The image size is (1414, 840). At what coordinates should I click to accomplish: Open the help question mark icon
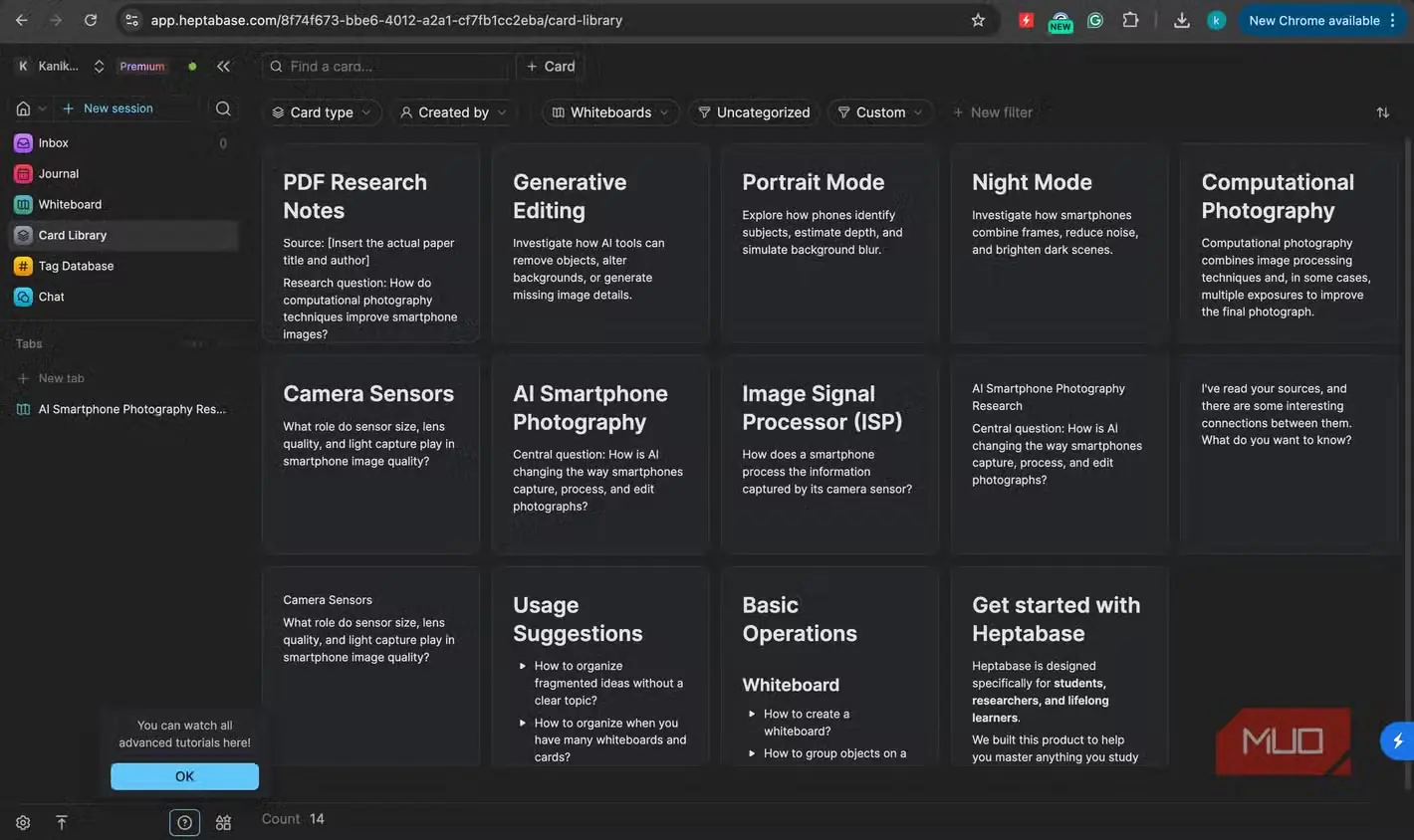tap(184, 823)
